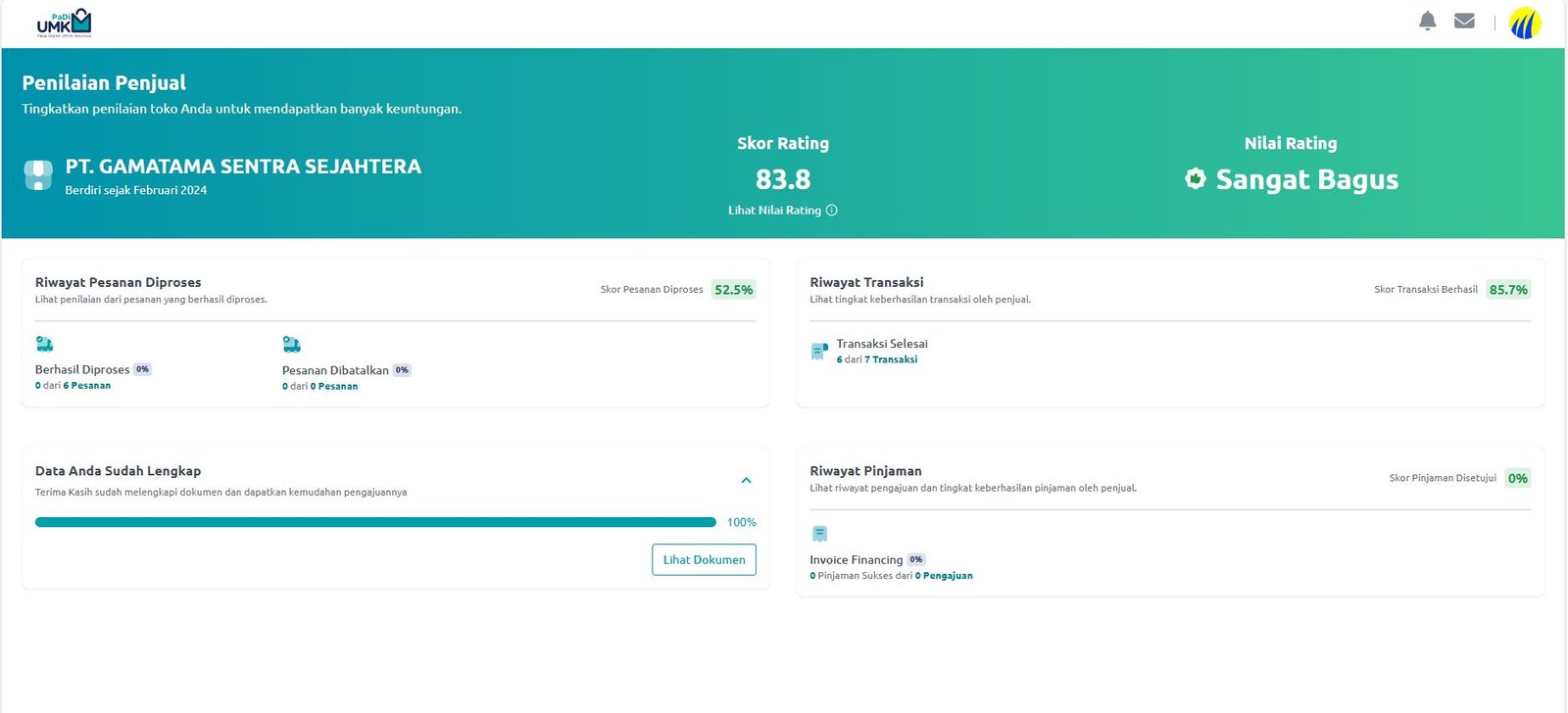
Task: Open the messages envelope icon
Action: 1464,21
